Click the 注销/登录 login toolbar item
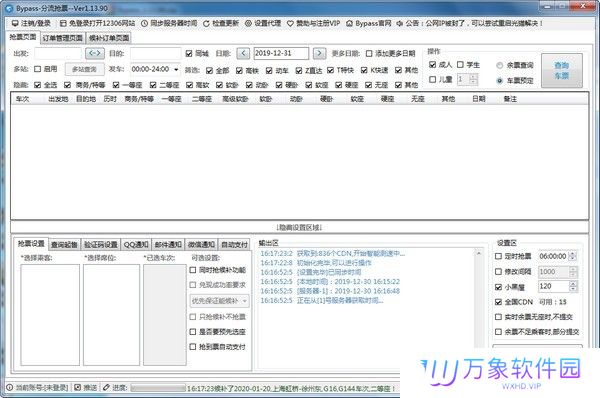The image size is (600, 398). pos(31,23)
